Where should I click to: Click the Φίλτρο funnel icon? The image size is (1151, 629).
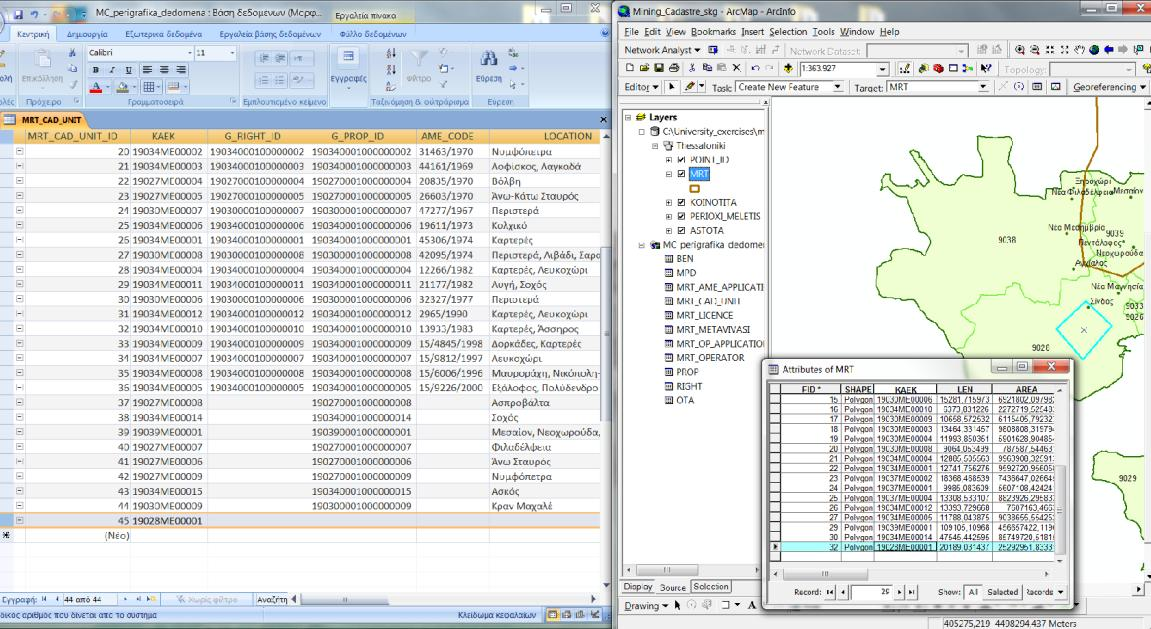[418, 59]
